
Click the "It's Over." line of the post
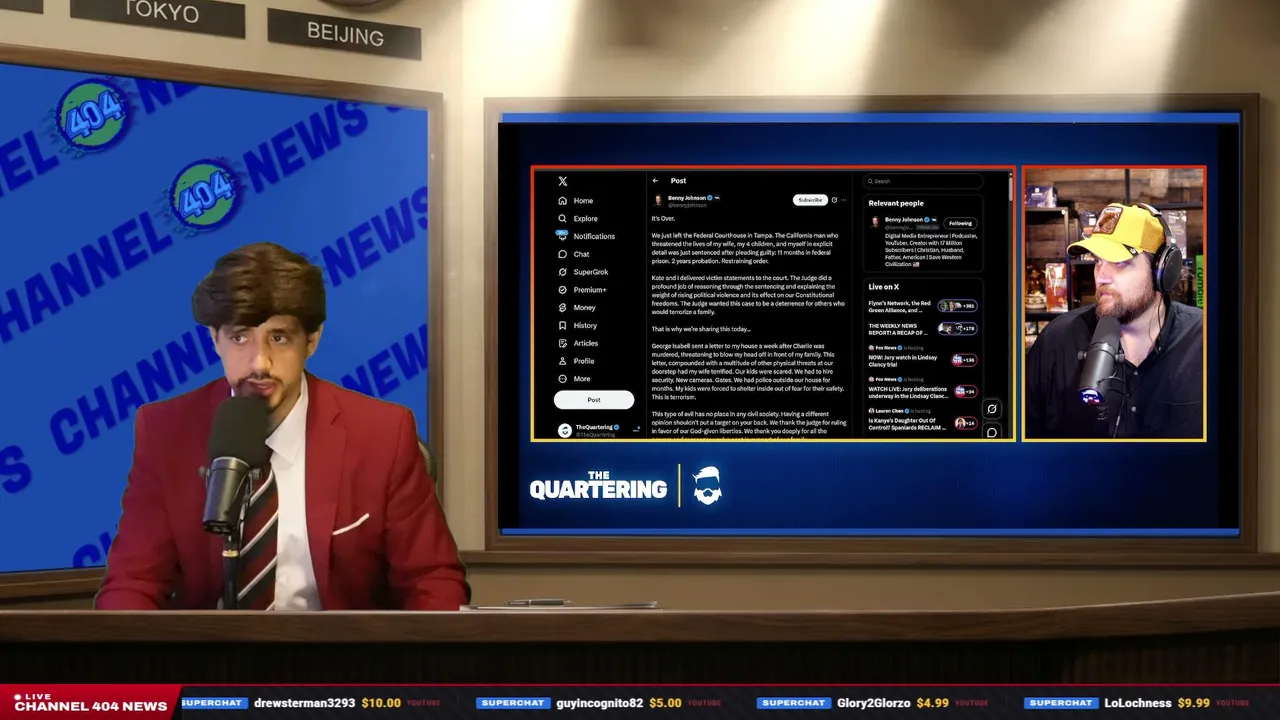[663, 218]
